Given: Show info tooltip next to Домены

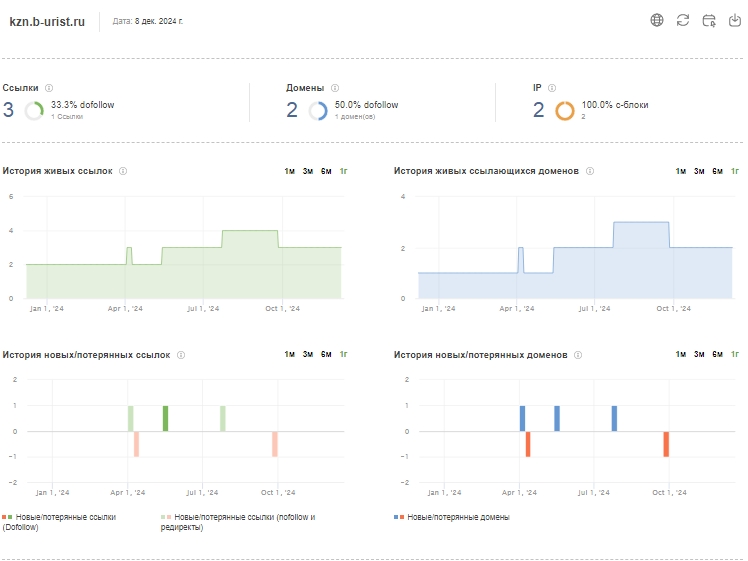Looking at the screenshot, I should pos(335,88).
